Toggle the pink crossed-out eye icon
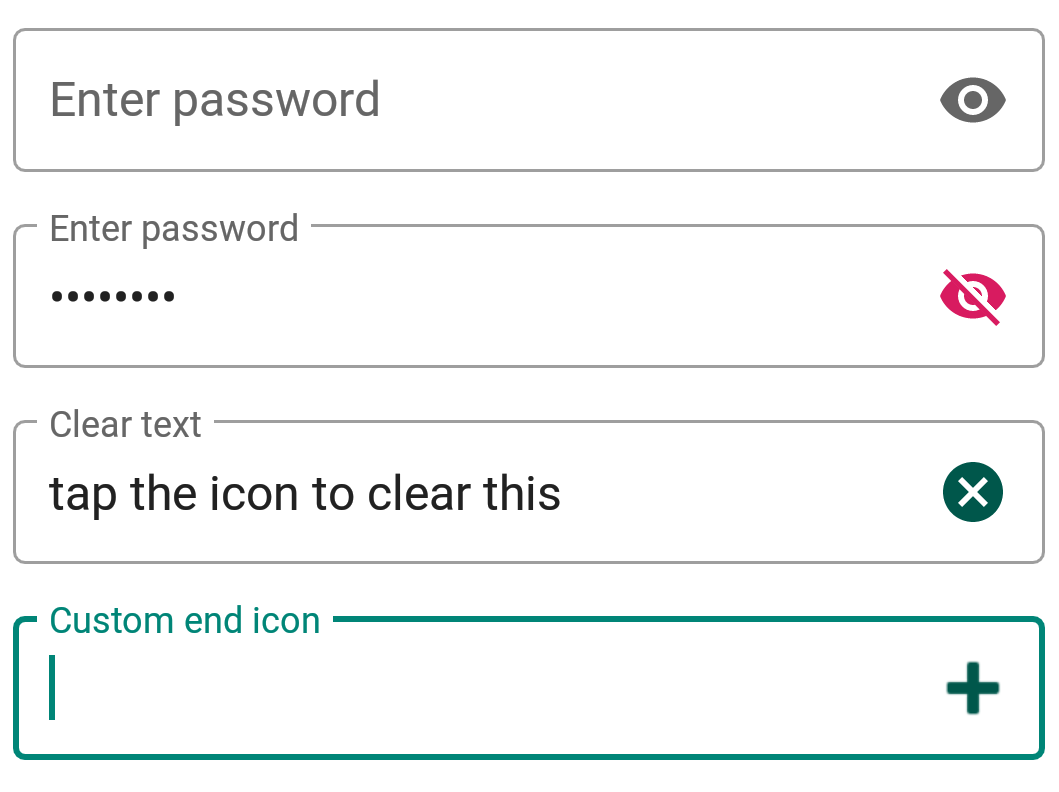 973,296
